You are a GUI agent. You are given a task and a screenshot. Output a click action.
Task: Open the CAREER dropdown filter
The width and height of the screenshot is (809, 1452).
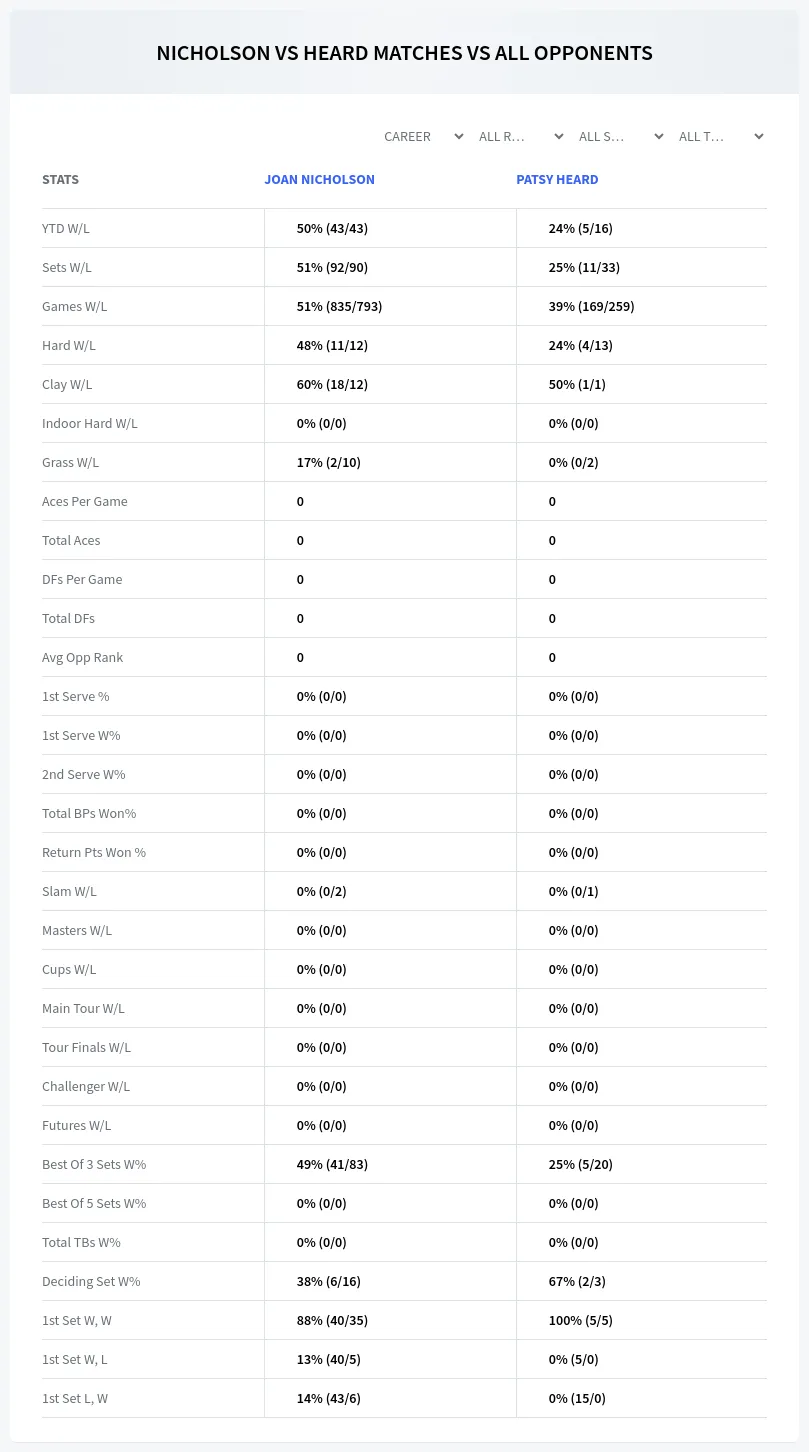point(423,136)
